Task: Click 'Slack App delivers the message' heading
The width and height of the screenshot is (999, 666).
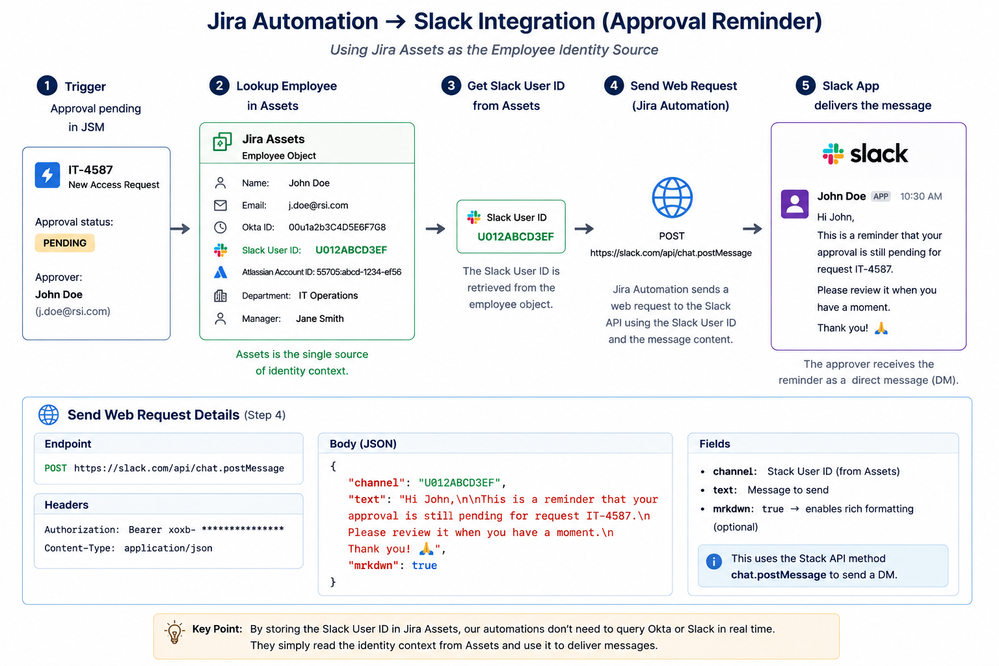Action: point(873,96)
